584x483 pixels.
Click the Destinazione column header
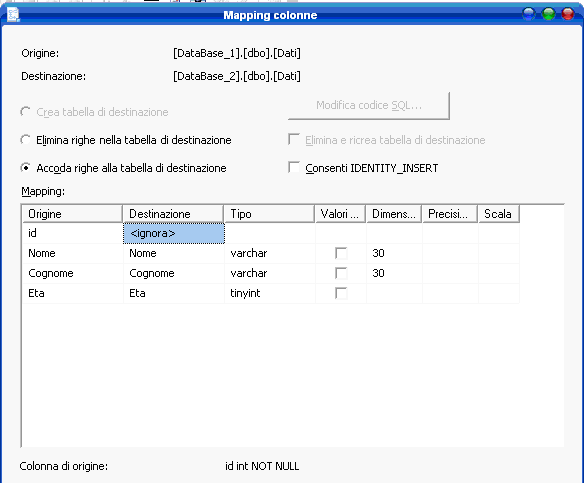point(173,214)
